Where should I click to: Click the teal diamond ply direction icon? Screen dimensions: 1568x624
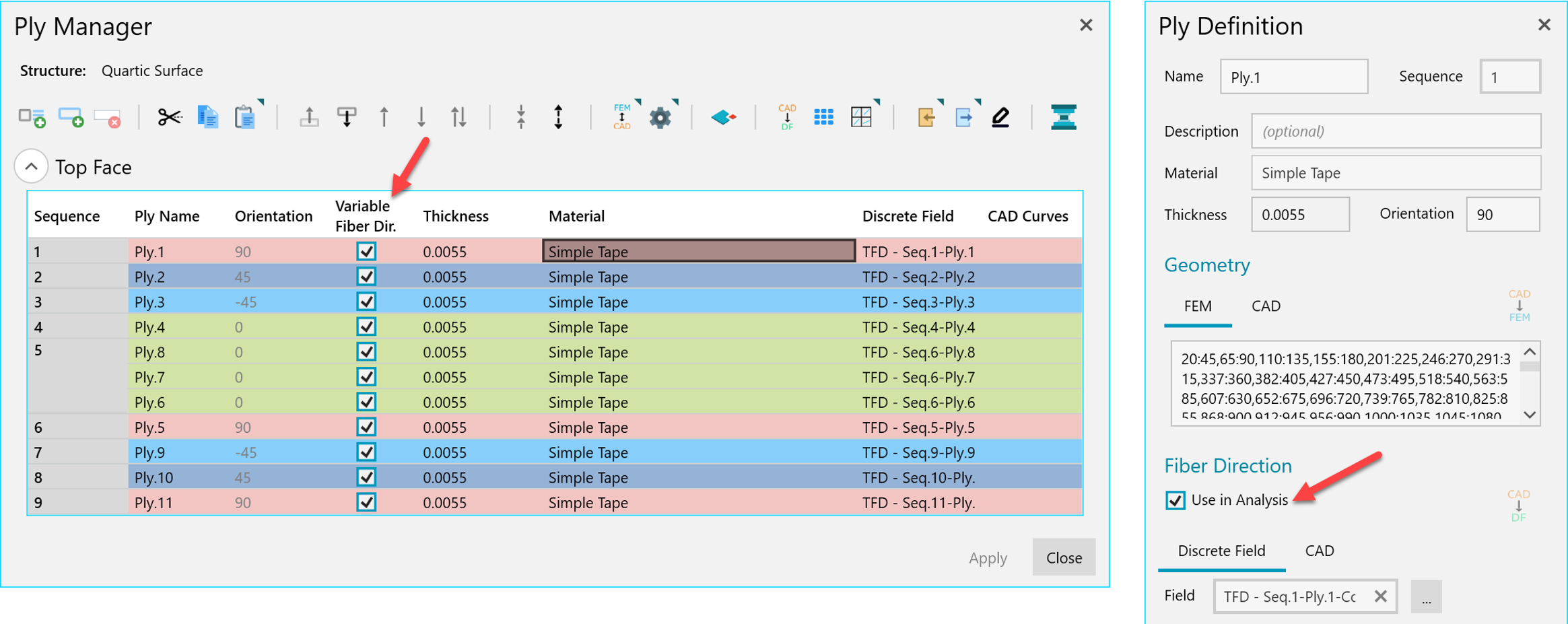[724, 117]
